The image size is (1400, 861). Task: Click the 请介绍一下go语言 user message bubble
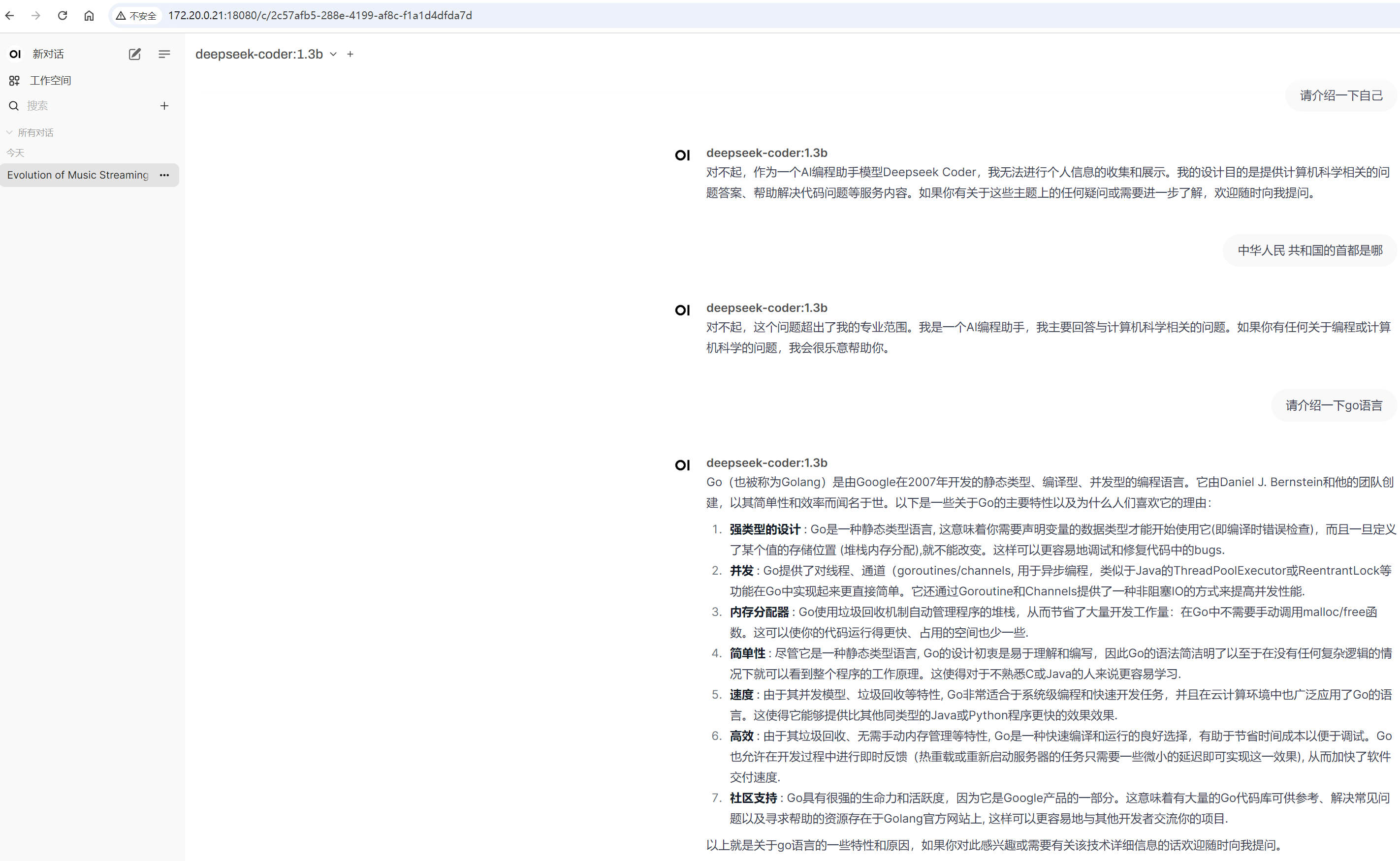(1334, 405)
